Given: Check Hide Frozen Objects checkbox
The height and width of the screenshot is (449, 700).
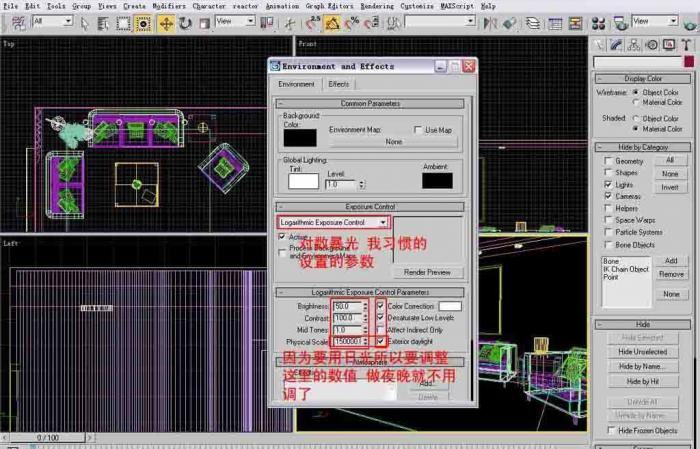Looking at the screenshot, I should click(611, 430).
